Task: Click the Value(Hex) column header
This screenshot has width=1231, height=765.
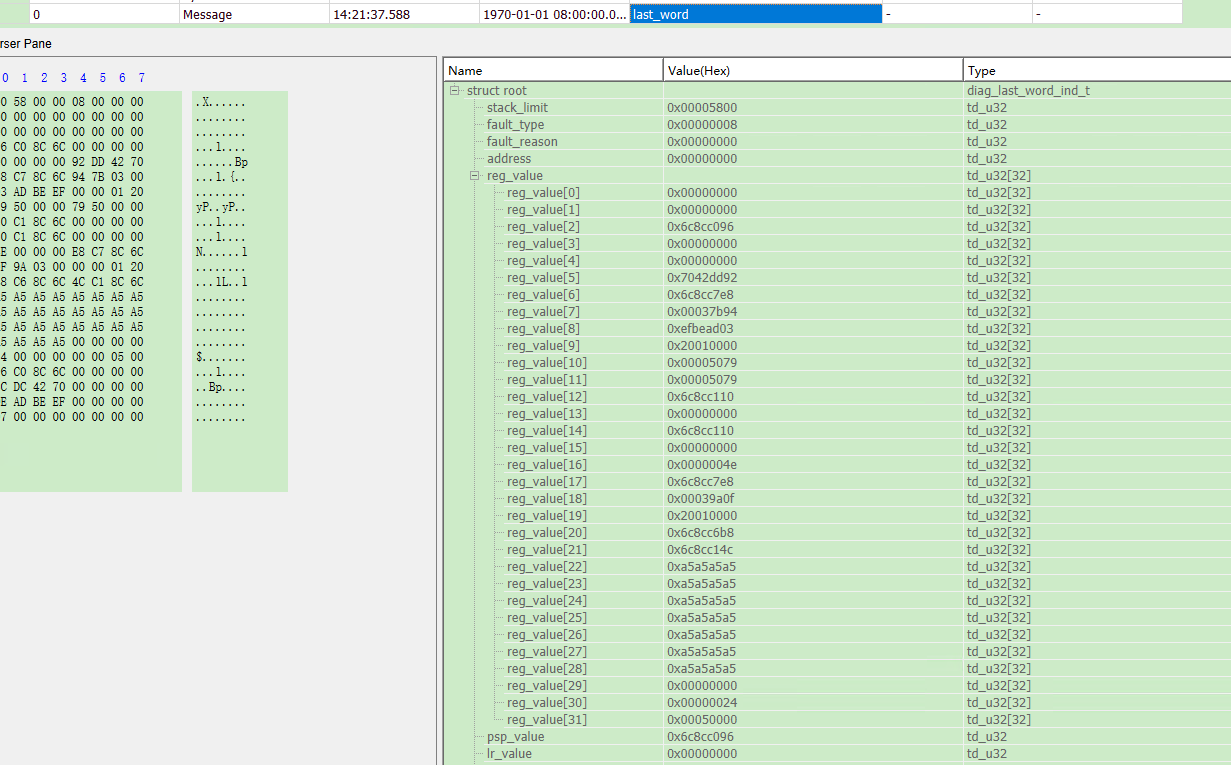Action: click(x=812, y=71)
